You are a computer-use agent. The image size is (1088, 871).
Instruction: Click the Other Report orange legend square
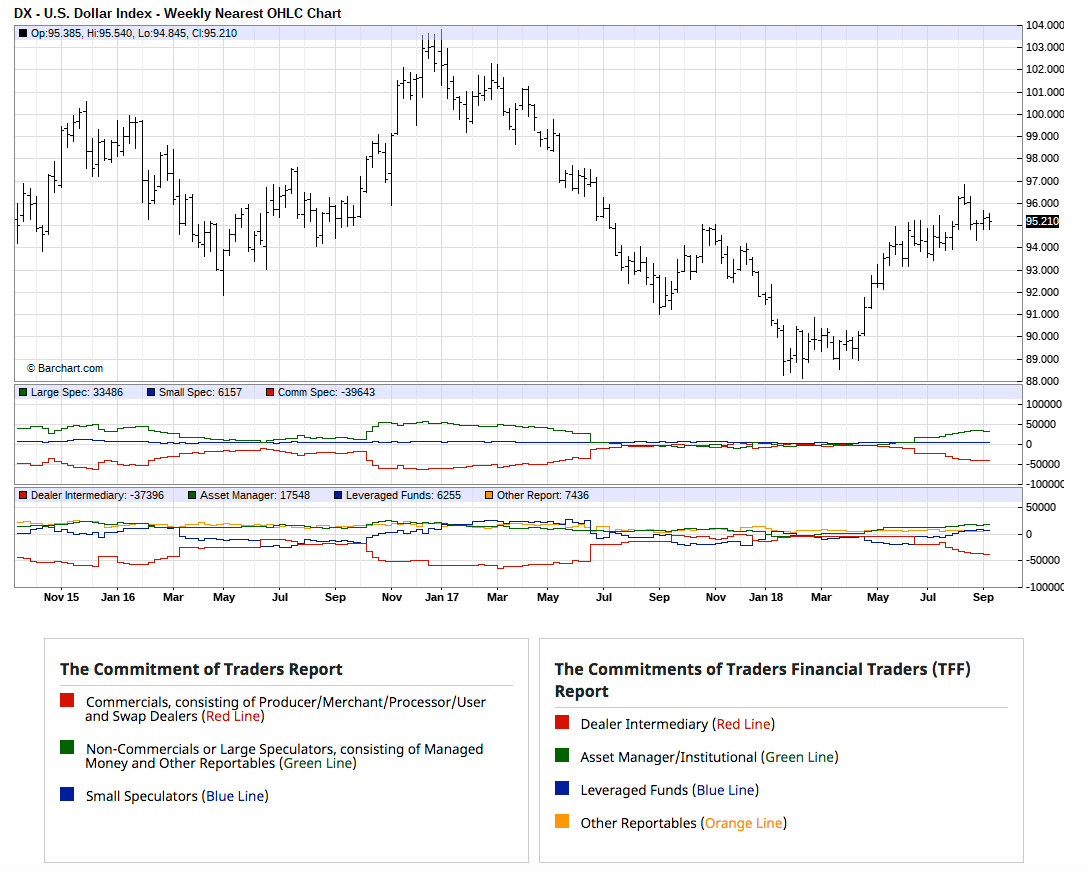click(x=488, y=496)
